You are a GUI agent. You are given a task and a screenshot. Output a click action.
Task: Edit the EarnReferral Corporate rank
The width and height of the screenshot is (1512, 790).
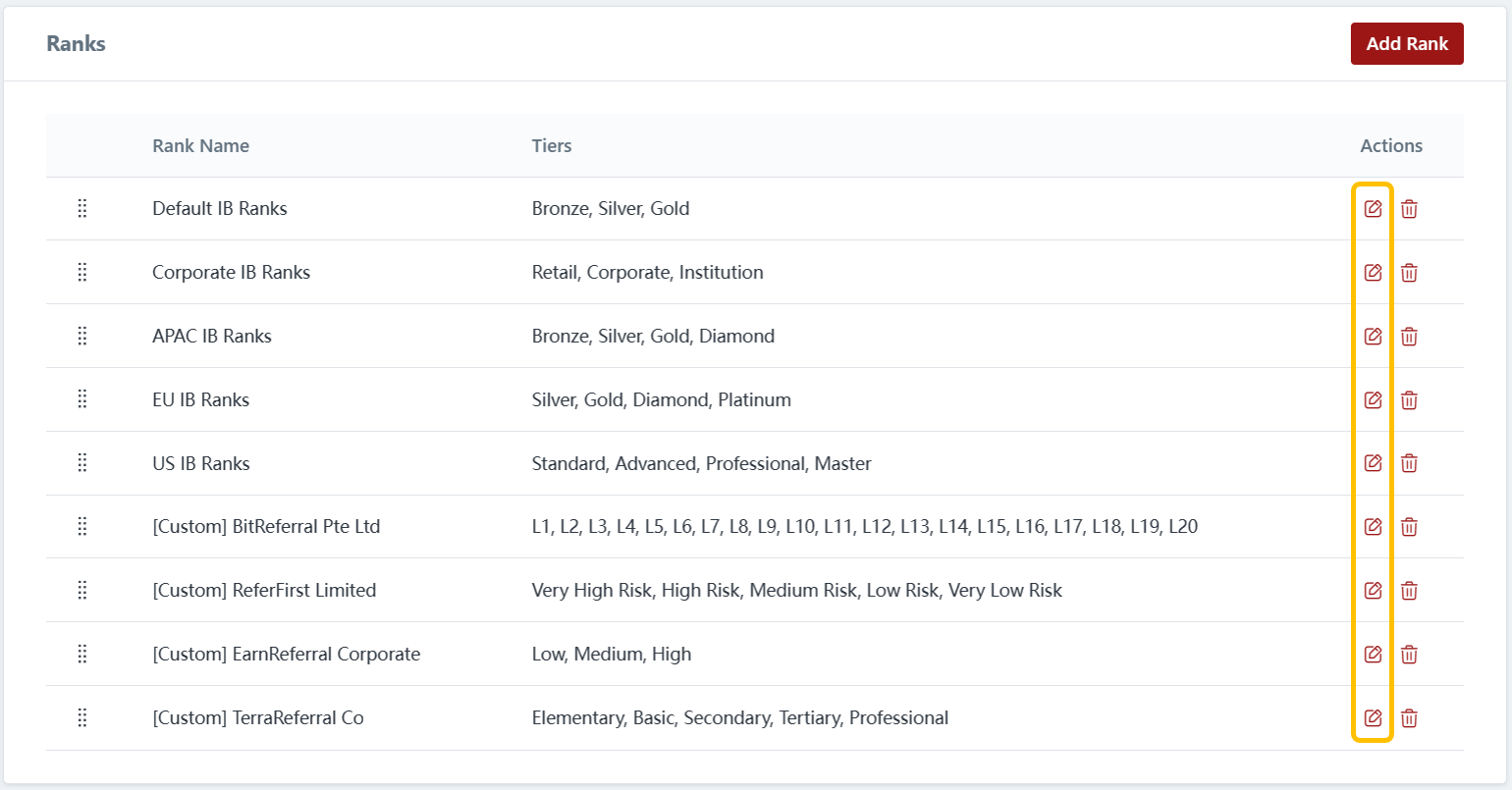1374,655
